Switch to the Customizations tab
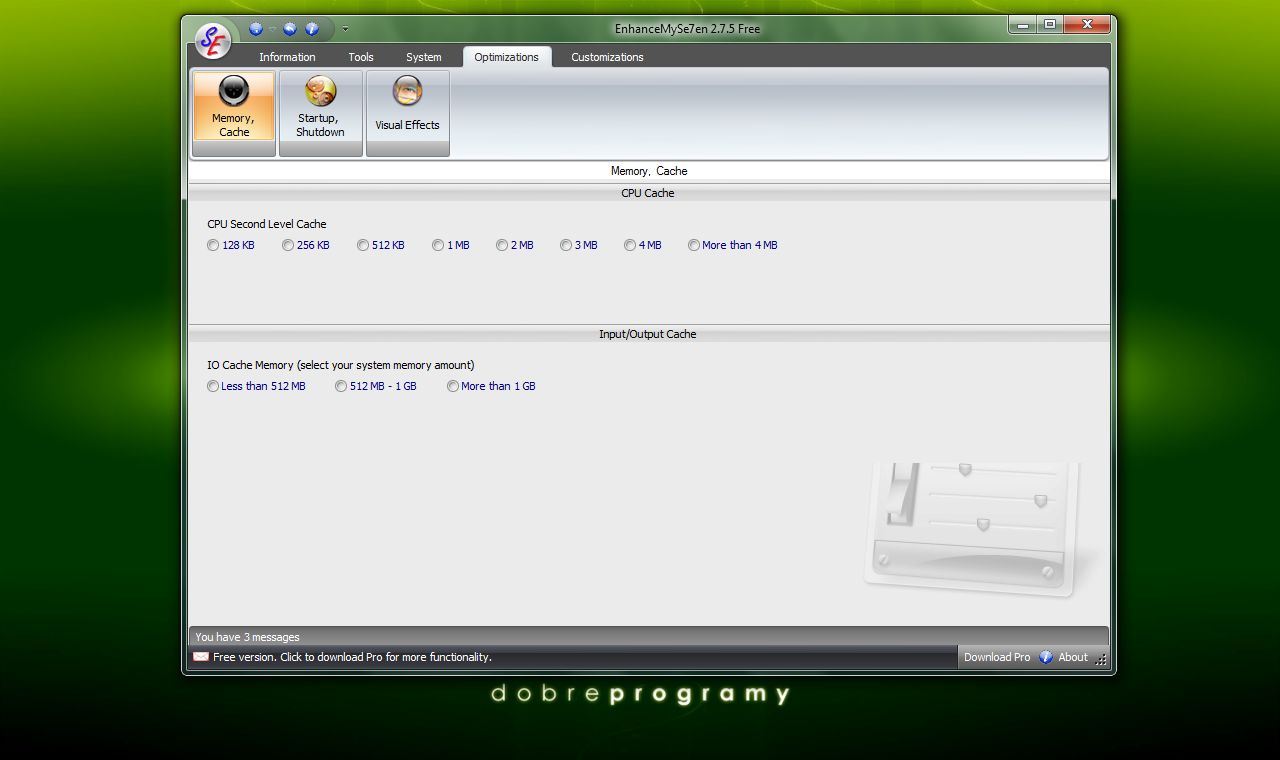Image resolution: width=1280 pixels, height=760 pixels. coord(607,57)
